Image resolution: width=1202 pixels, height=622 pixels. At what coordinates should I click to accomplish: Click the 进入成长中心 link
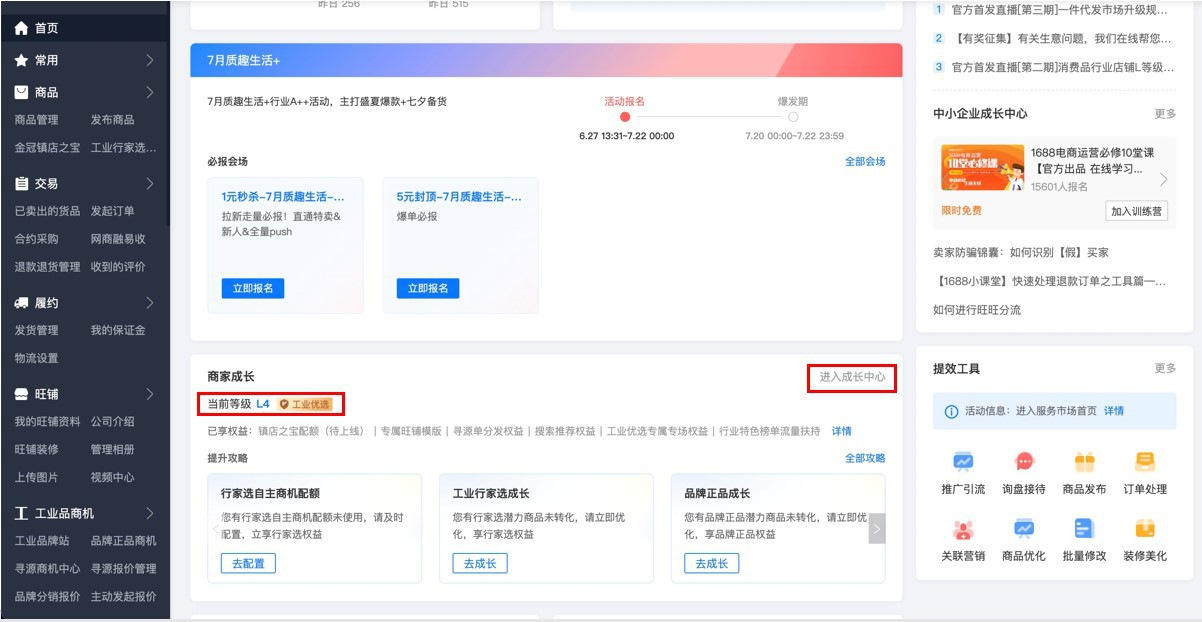tap(852, 377)
